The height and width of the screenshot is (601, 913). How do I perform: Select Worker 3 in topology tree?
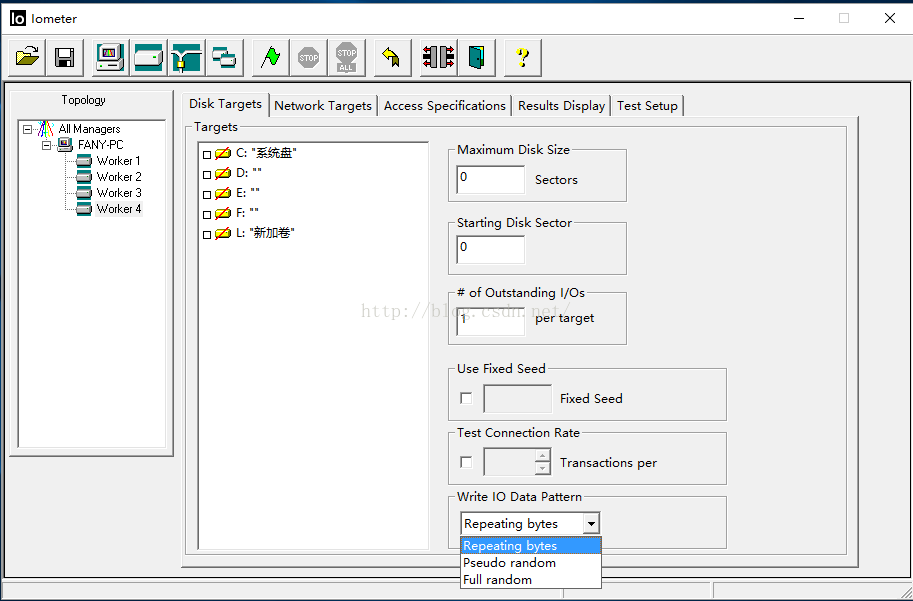119,193
